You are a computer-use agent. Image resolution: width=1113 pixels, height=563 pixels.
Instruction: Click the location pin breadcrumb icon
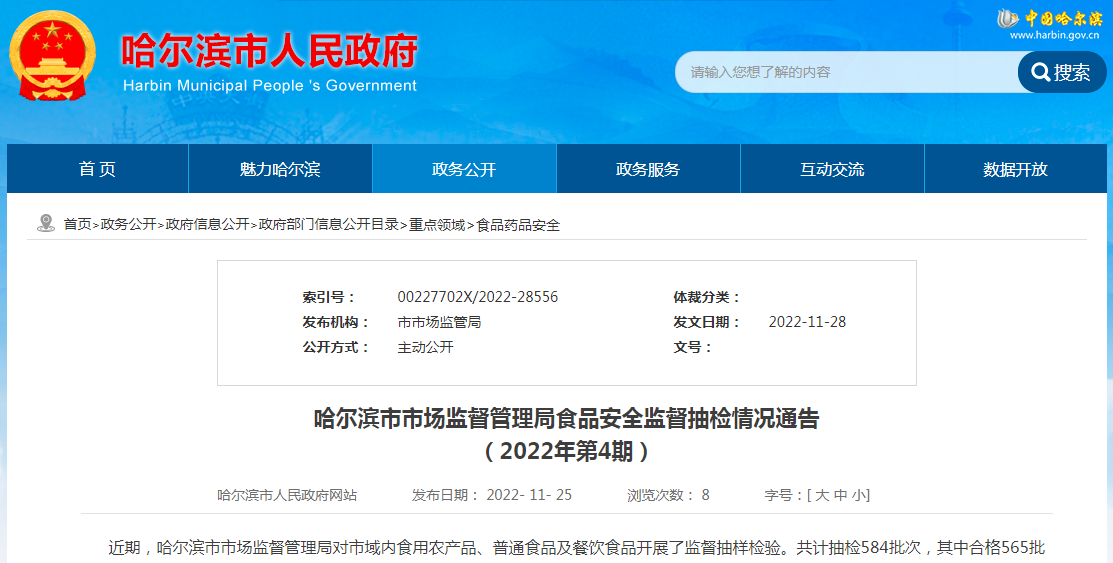tap(45, 223)
